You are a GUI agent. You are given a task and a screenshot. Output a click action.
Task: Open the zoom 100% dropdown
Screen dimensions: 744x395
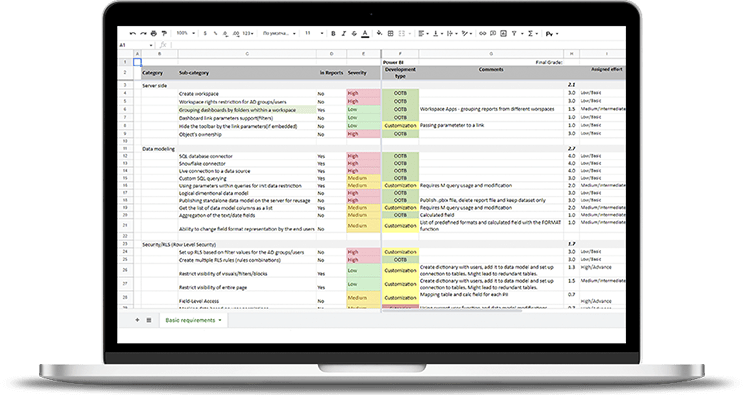[x=186, y=33]
